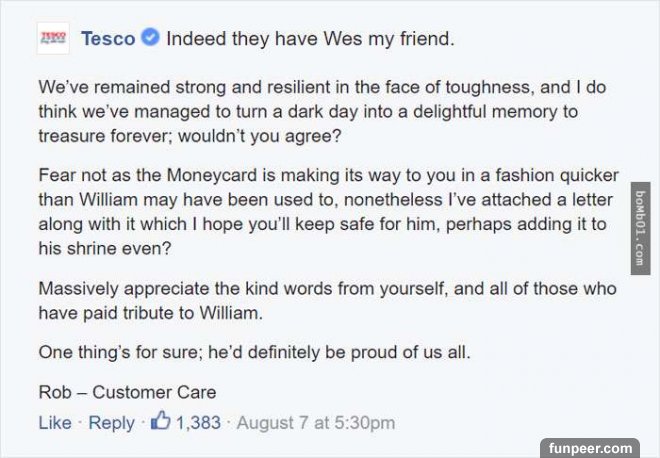Screen dimensions: 660x458
Task: Open the 1,383 likes count
Action: 198,423
